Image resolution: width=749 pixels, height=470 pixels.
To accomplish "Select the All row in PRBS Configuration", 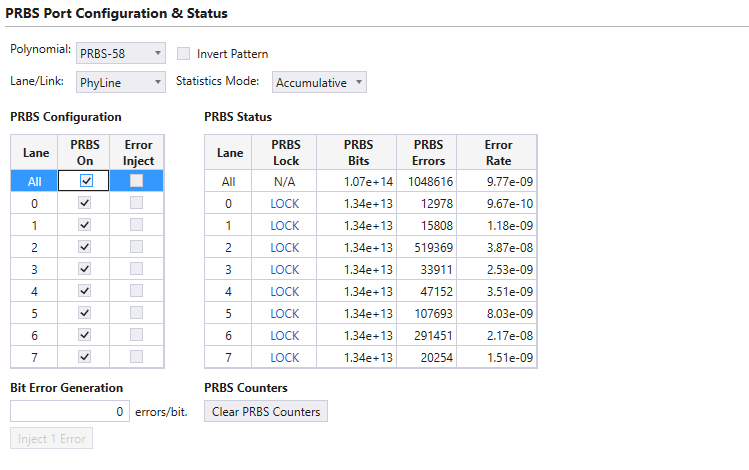I will click(87, 181).
